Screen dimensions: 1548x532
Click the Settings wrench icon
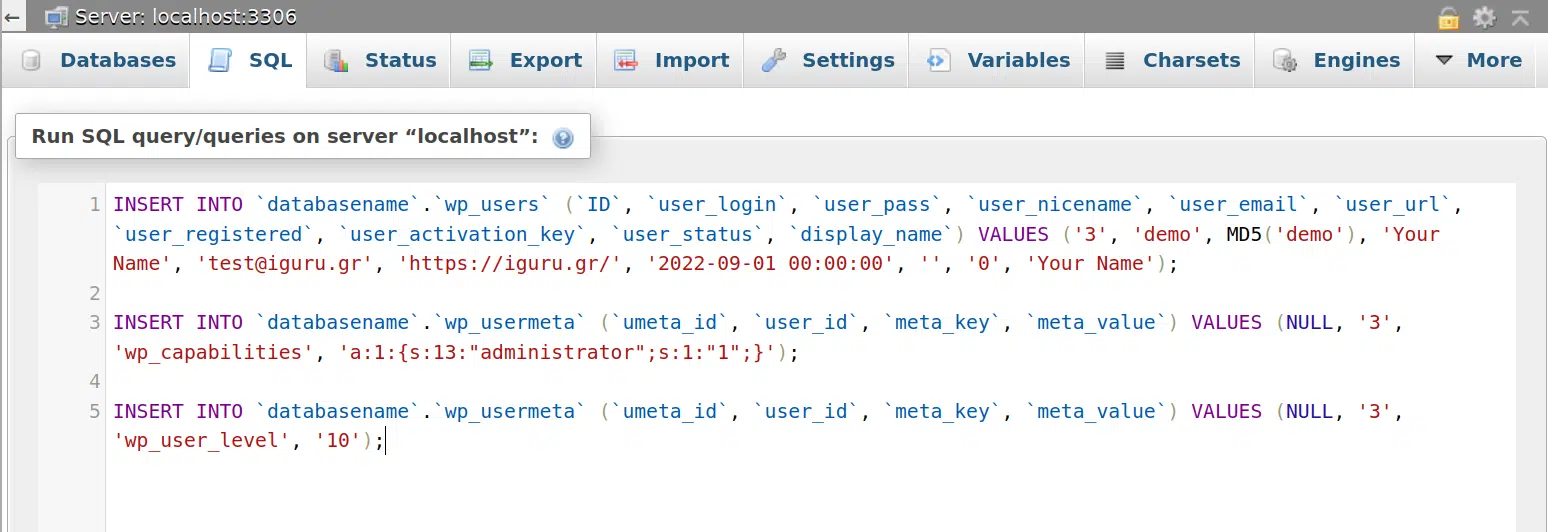pyautogui.click(x=773, y=60)
